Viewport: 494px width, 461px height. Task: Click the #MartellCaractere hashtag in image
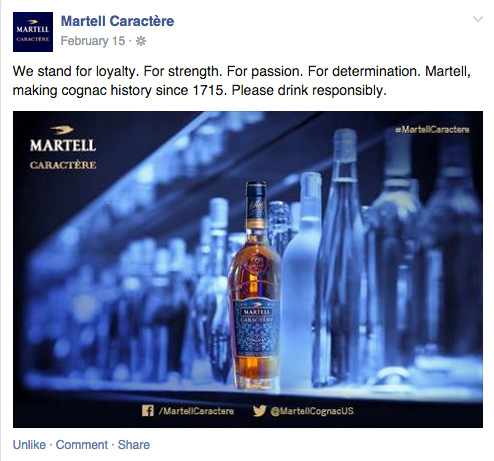click(x=432, y=129)
